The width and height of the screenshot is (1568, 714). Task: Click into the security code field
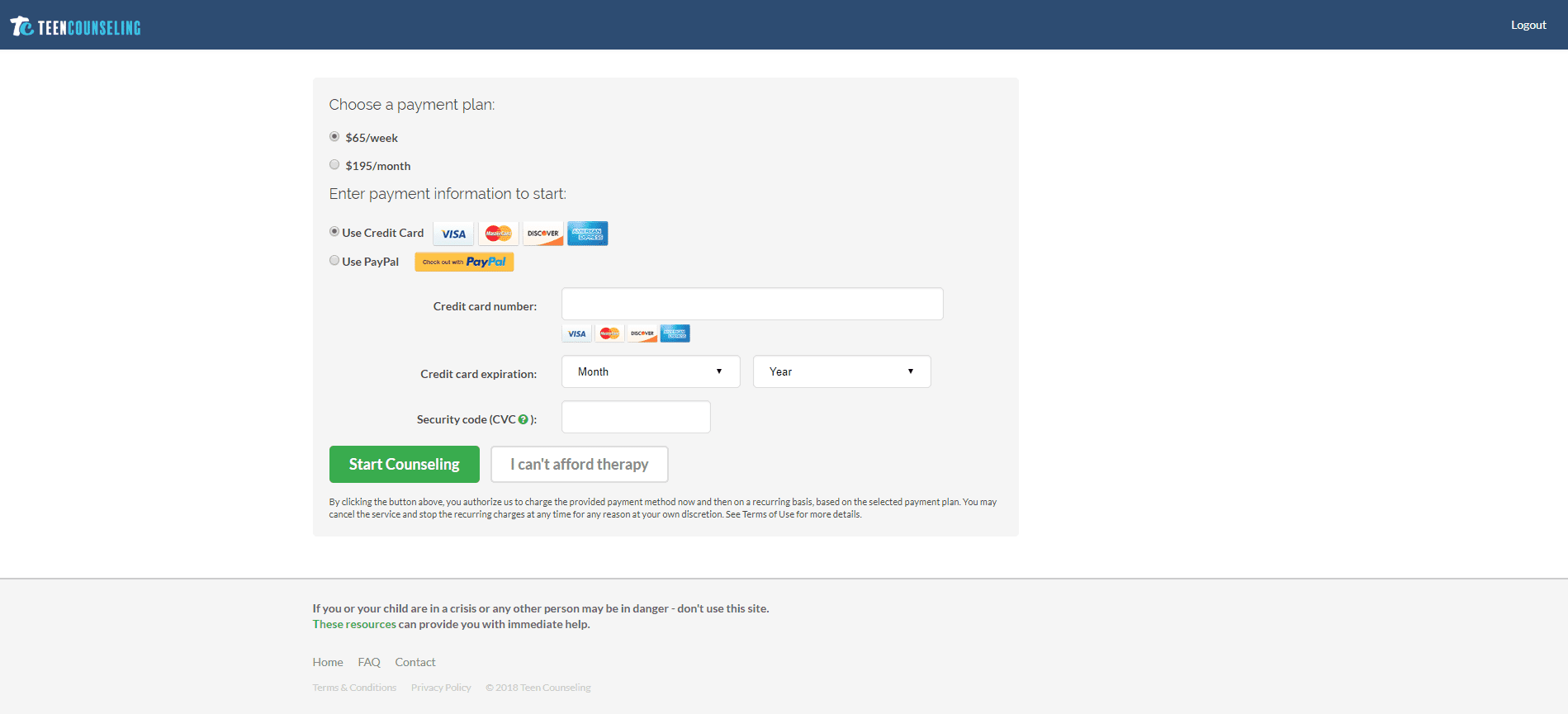point(636,417)
